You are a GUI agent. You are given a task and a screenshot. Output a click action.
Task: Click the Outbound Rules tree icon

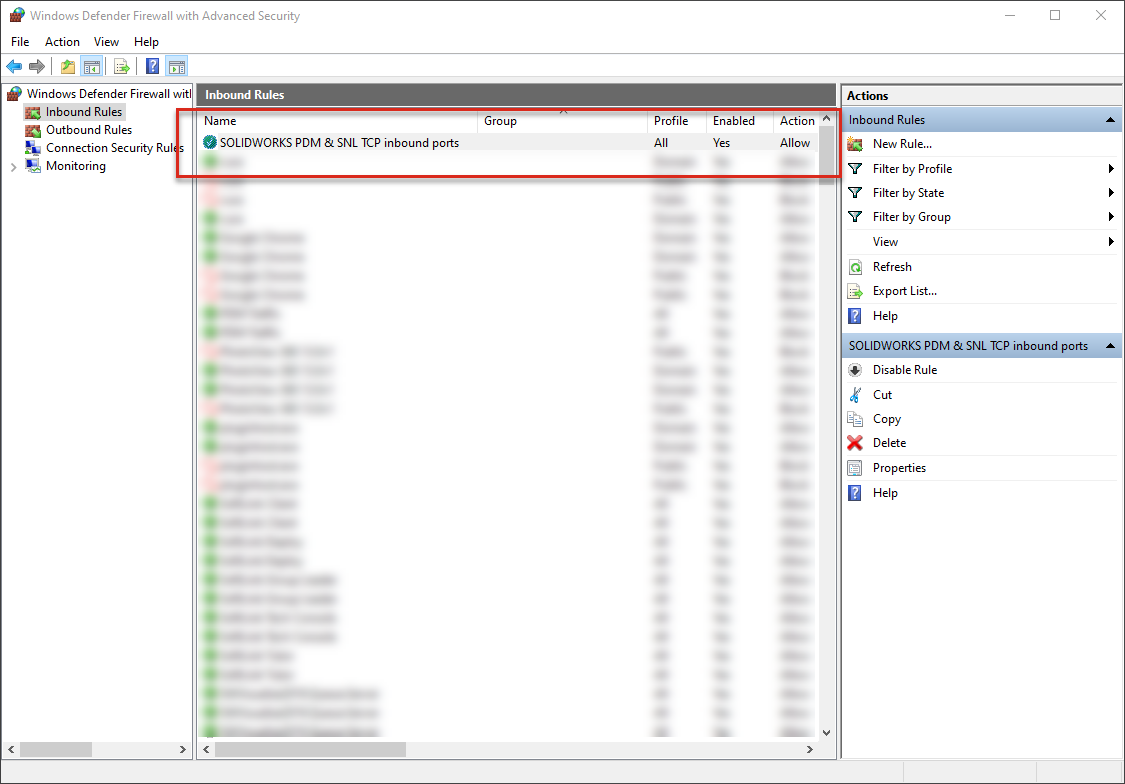(32, 130)
